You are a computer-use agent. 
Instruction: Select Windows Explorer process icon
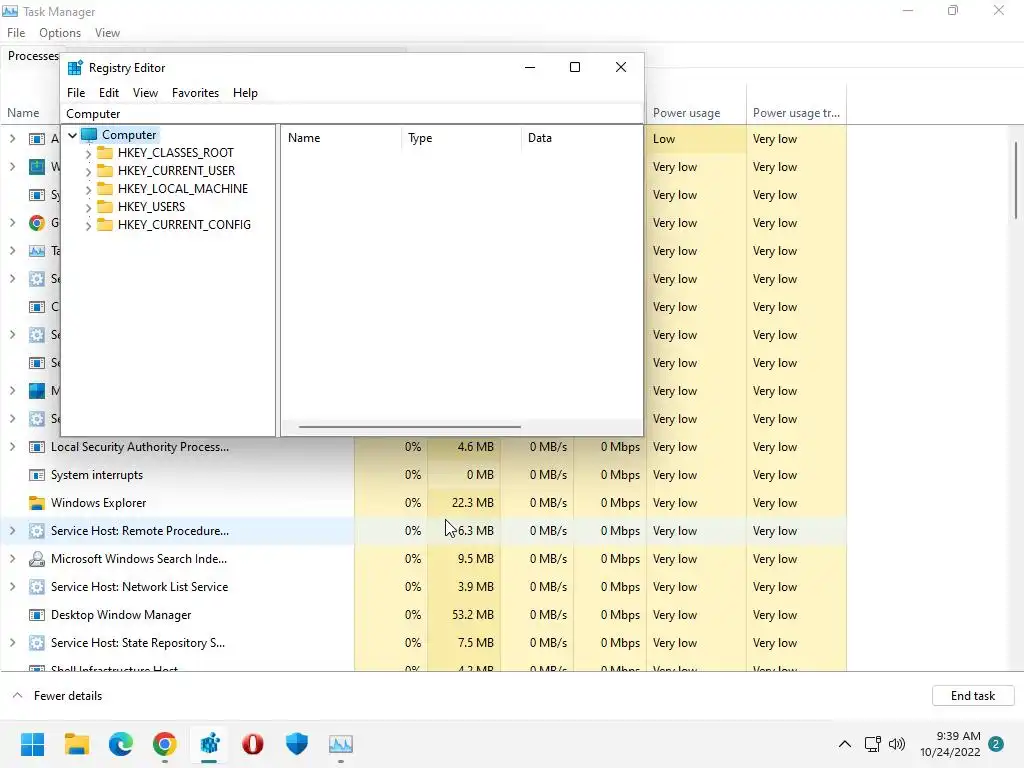coord(37,503)
